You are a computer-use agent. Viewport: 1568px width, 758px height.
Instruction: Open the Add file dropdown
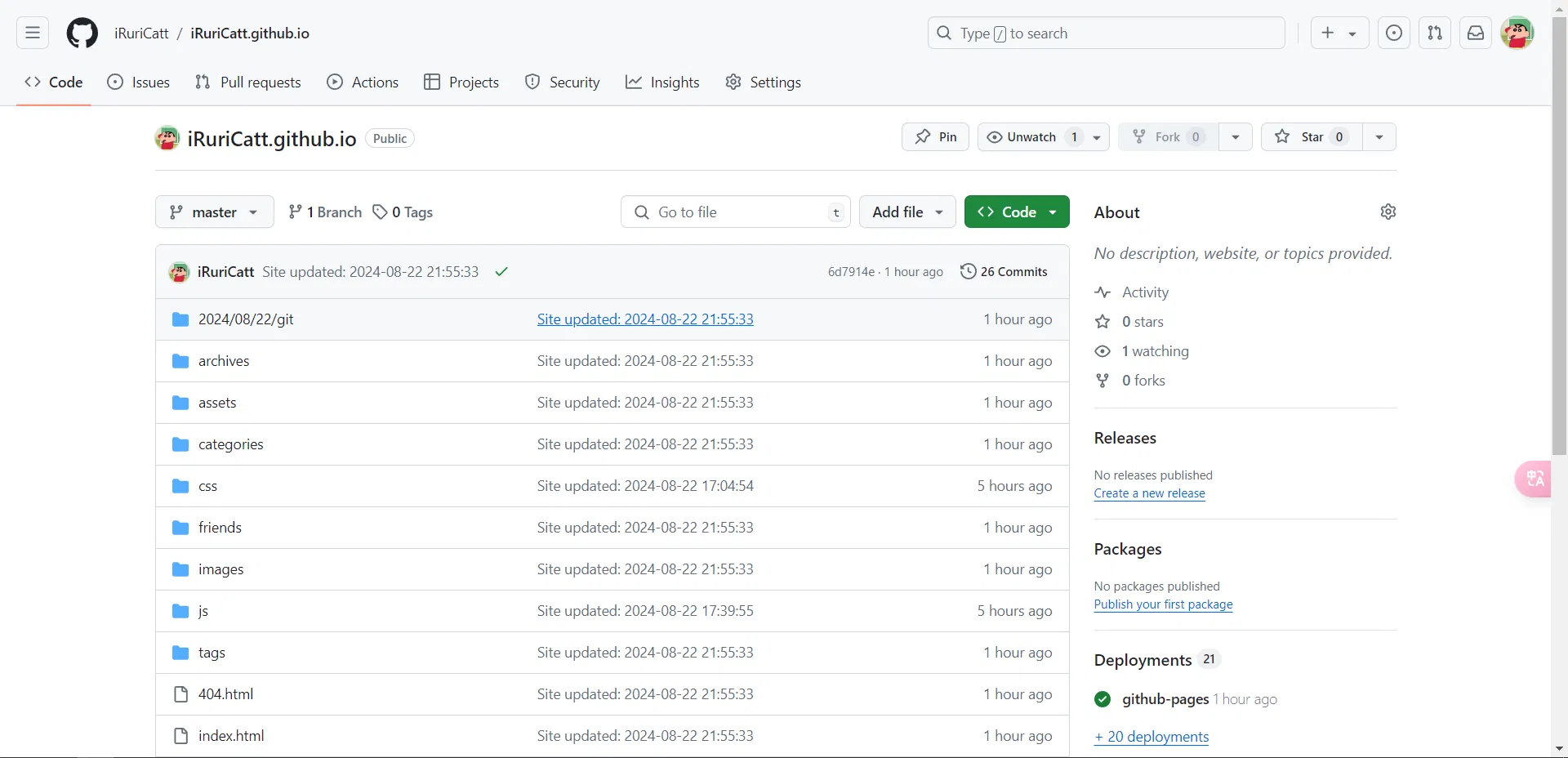click(x=906, y=212)
